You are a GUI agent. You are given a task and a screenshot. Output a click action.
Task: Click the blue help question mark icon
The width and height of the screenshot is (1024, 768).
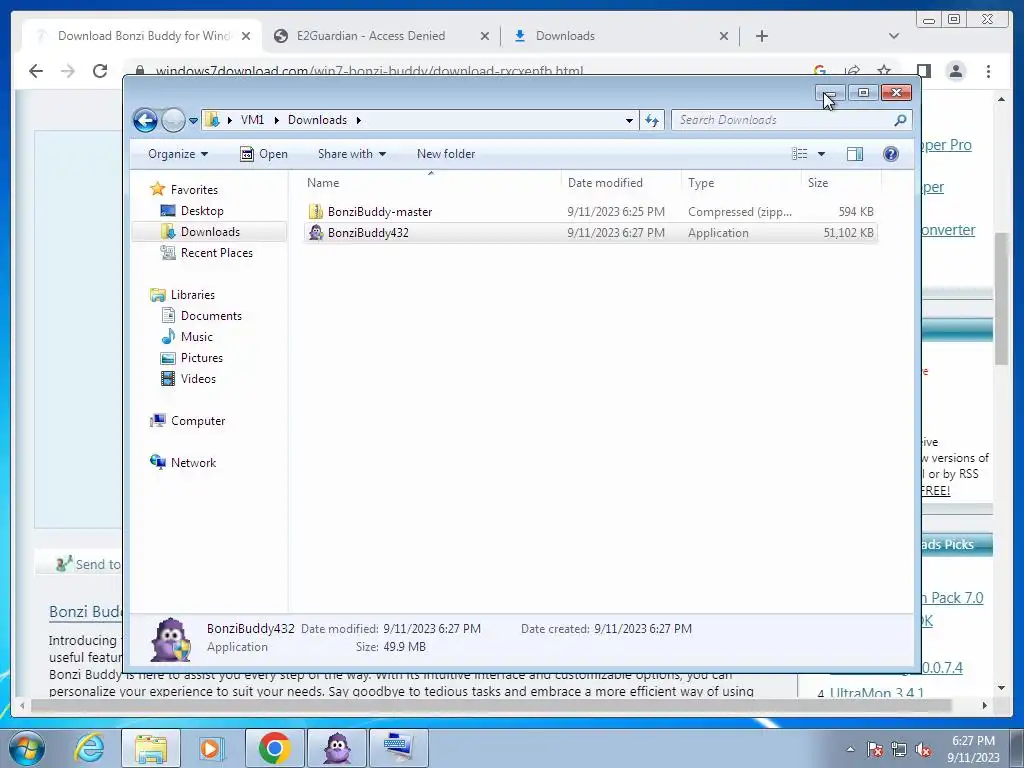[890, 154]
